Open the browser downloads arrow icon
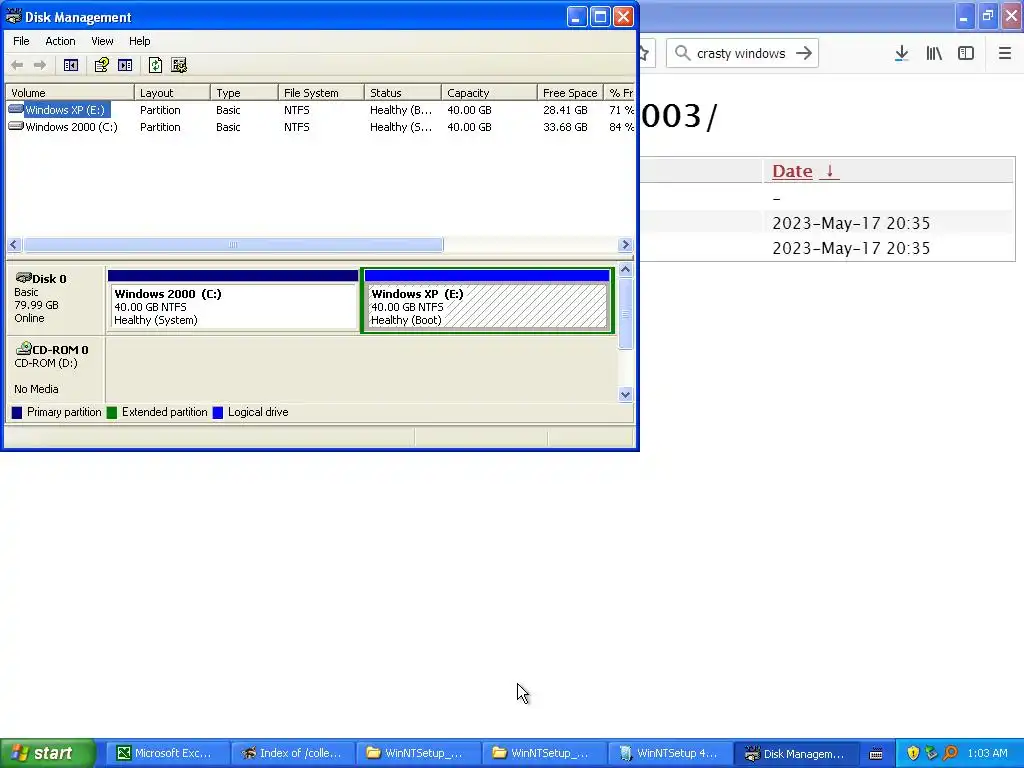Viewport: 1024px width, 768px height. point(902,54)
